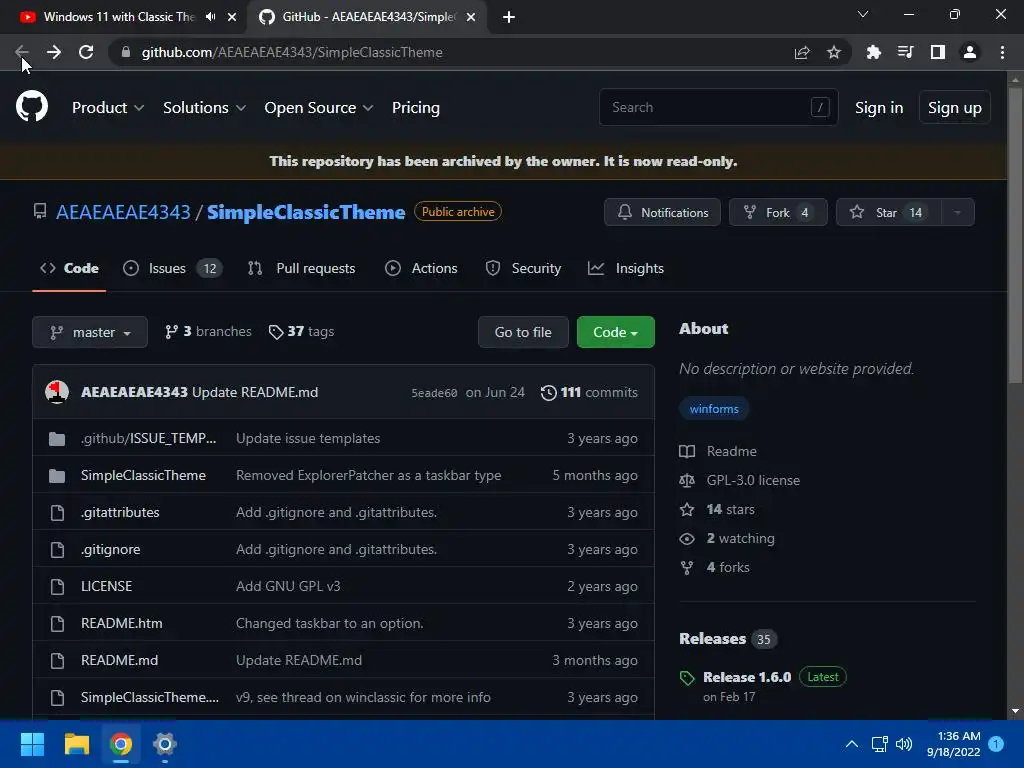Screen dimensions: 1024x768
Task: Show hidden tray icons chevron
Action: click(x=852, y=744)
